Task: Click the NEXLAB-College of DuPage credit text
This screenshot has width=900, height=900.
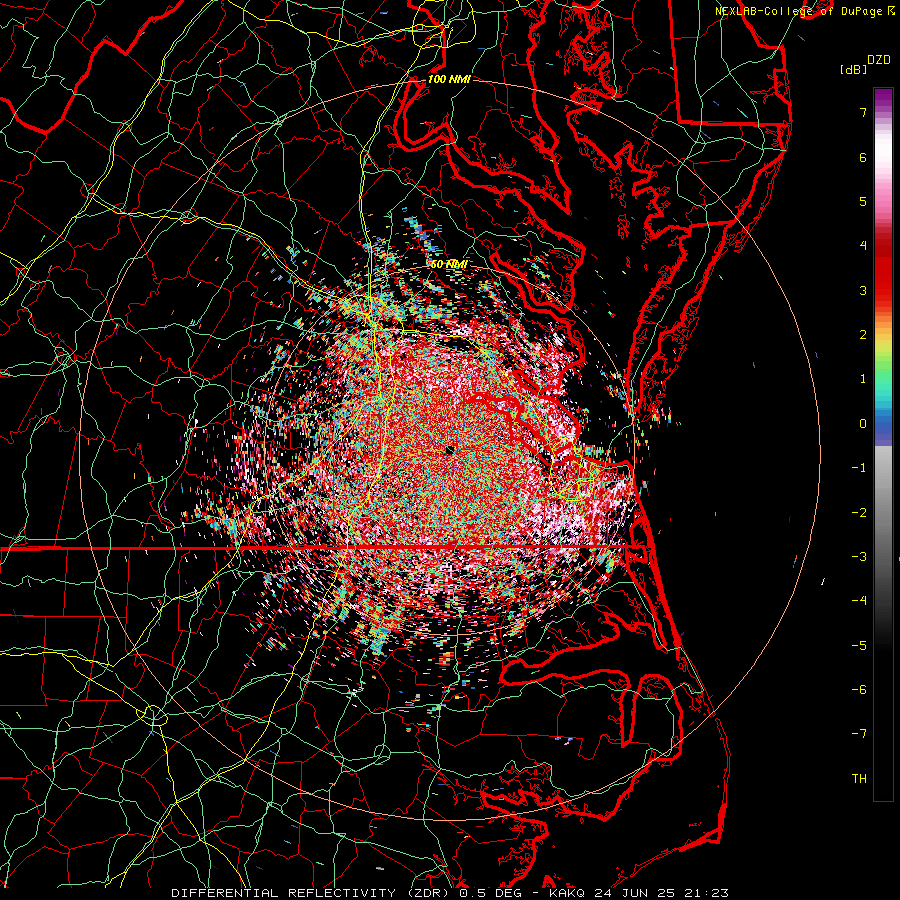Action: (x=799, y=11)
